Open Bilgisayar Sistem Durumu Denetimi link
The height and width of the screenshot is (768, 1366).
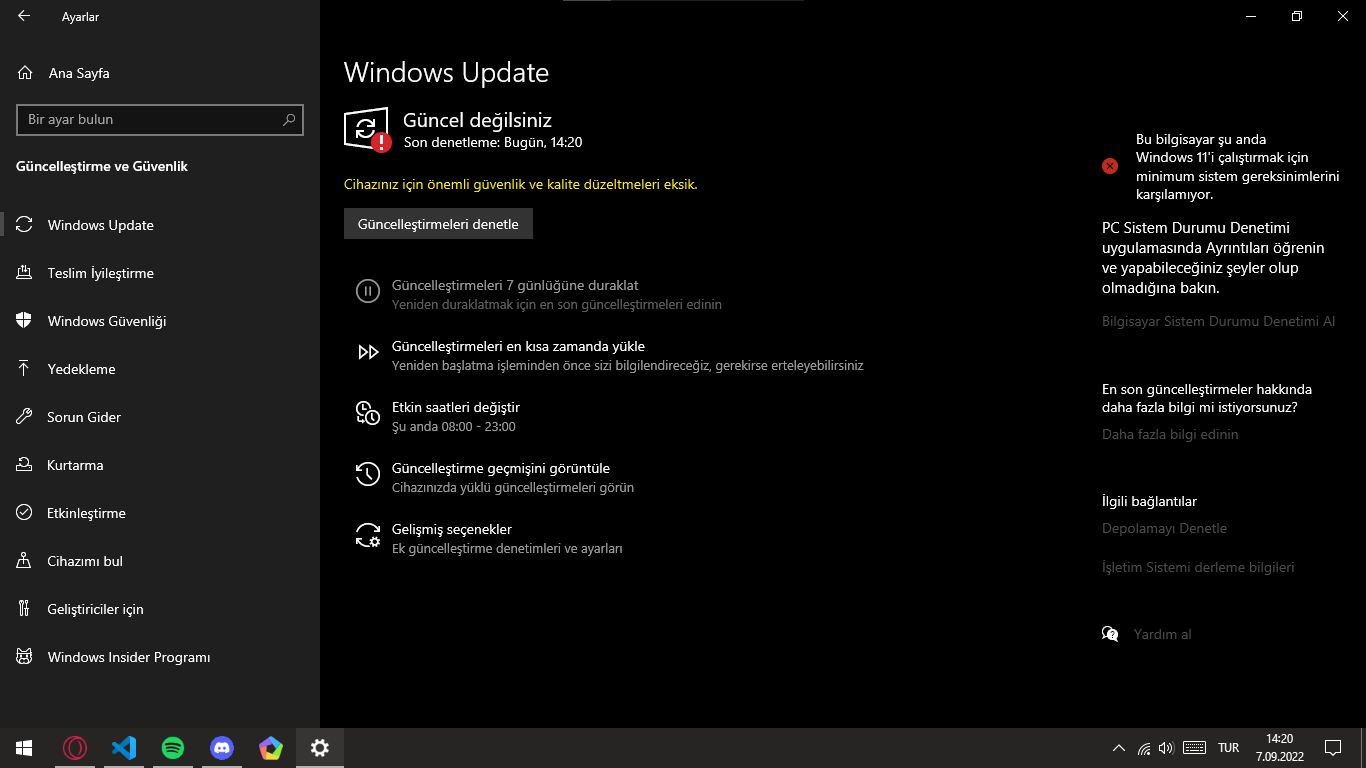(x=1218, y=322)
